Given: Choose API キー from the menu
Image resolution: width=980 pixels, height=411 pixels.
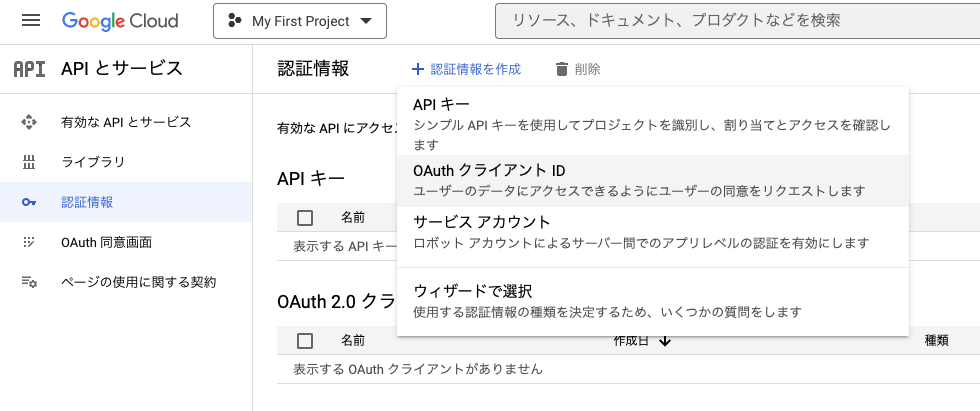Looking at the screenshot, I should (652, 122).
